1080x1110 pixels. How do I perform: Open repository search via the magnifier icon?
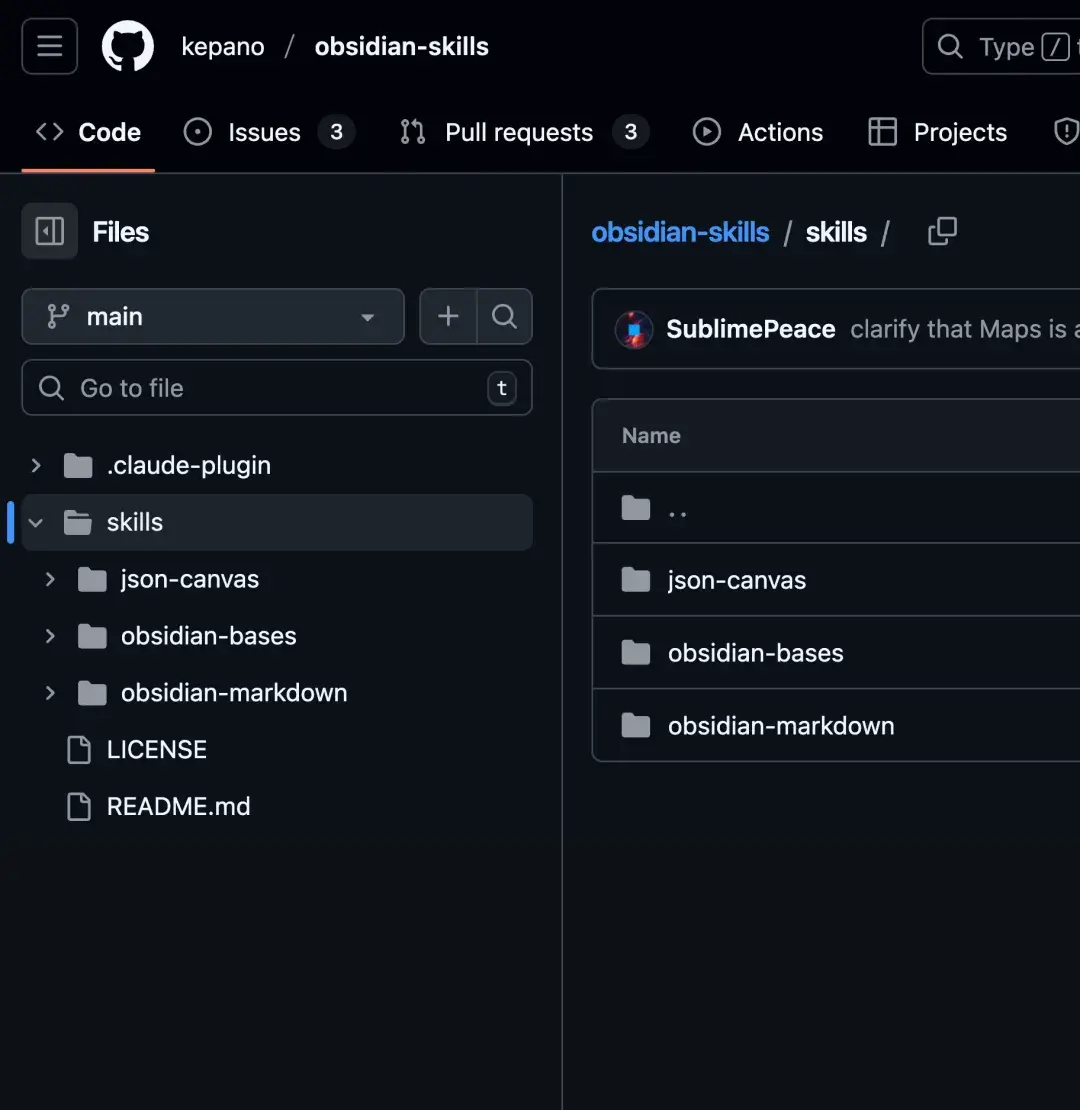pos(504,316)
